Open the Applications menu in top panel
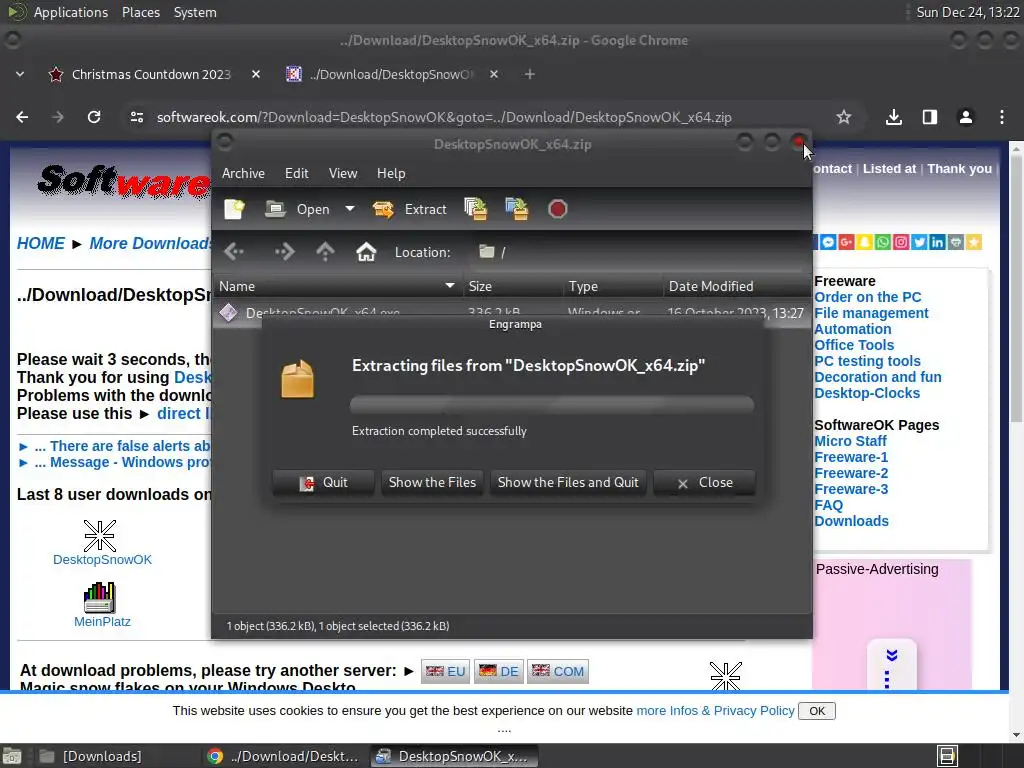Viewport: 1024px width, 768px height. (71, 12)
